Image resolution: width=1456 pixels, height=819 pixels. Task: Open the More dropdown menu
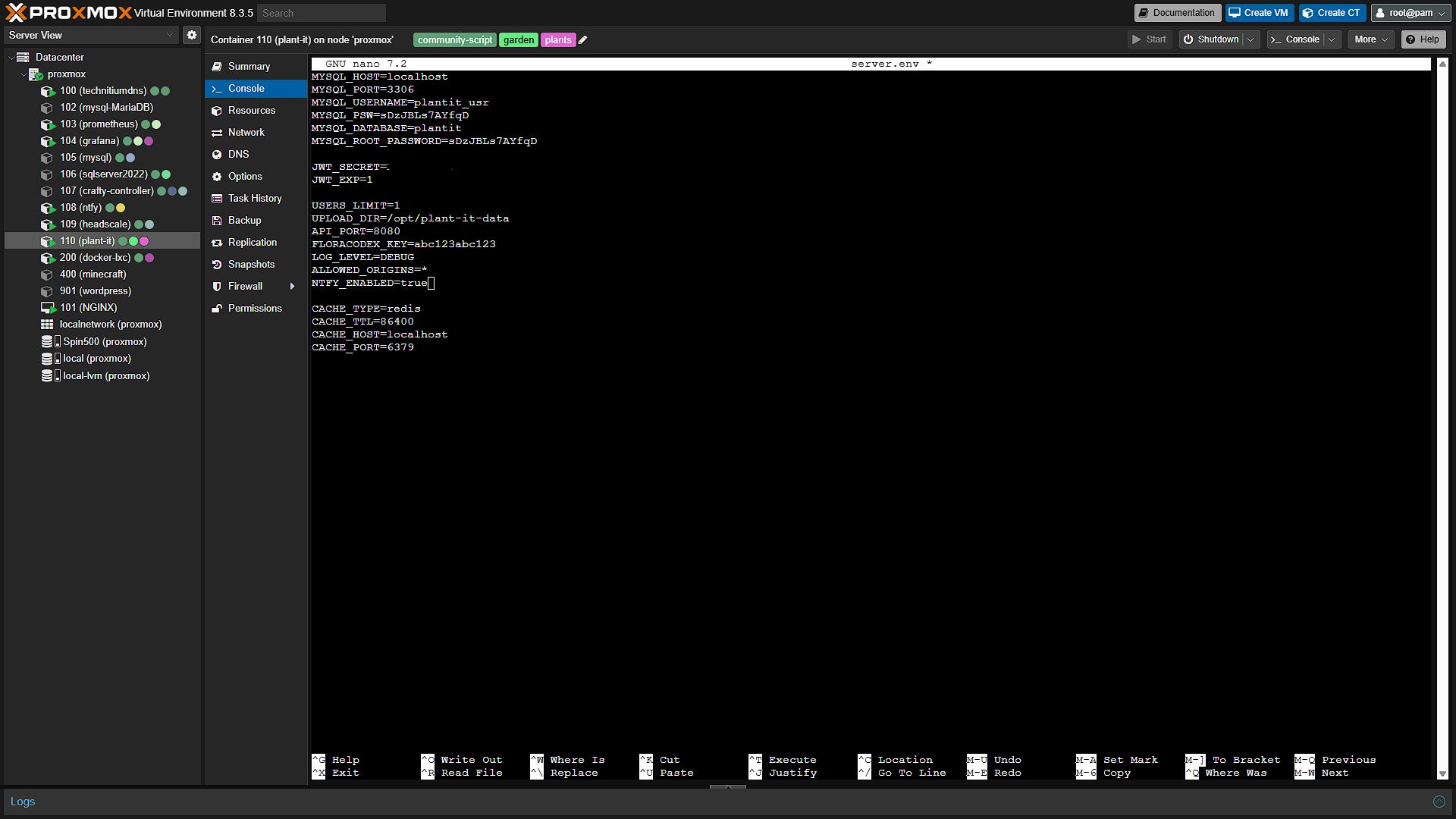tap(1371, 39)
